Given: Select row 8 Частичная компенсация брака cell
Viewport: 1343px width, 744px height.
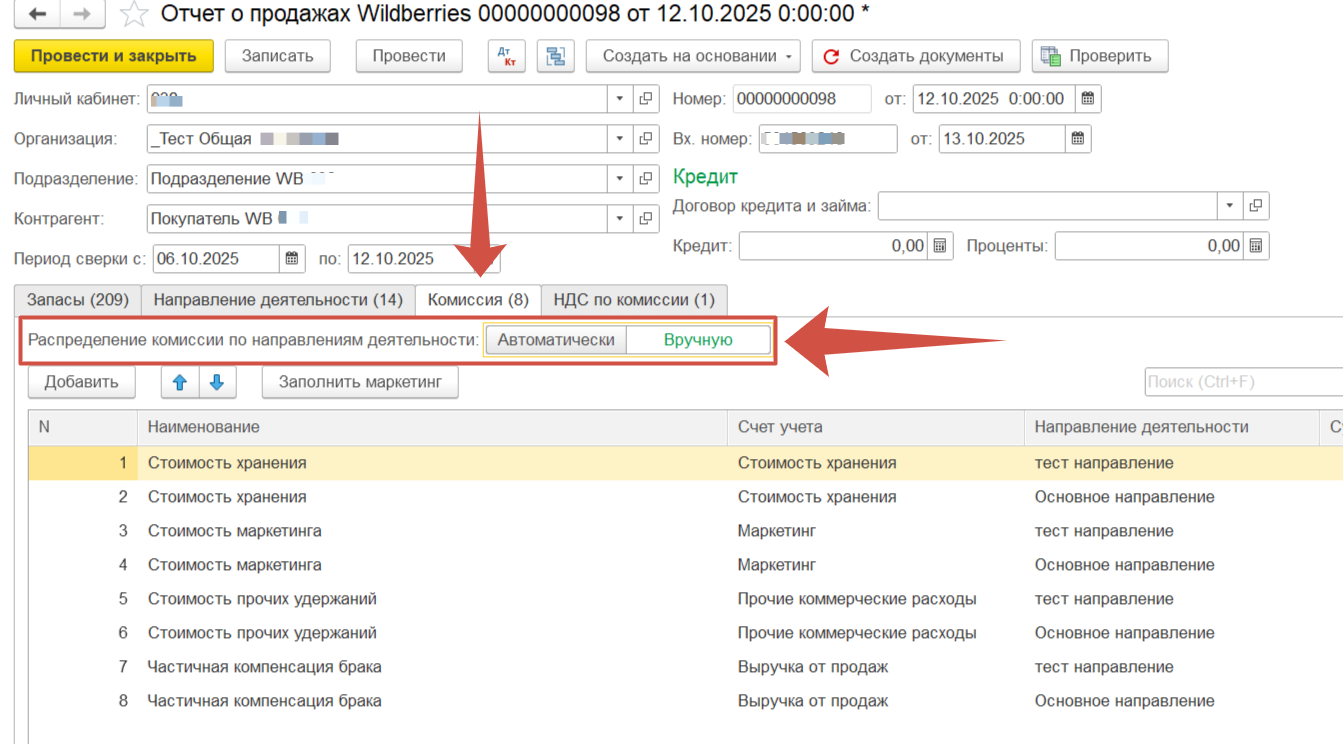Looking at the screenshot, I should pyautogui.click(x=432, y=701).
